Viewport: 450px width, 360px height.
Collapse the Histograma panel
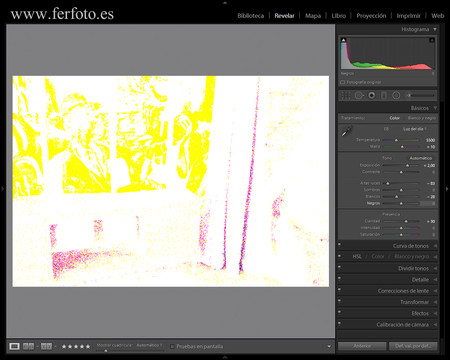click(435, 29)
